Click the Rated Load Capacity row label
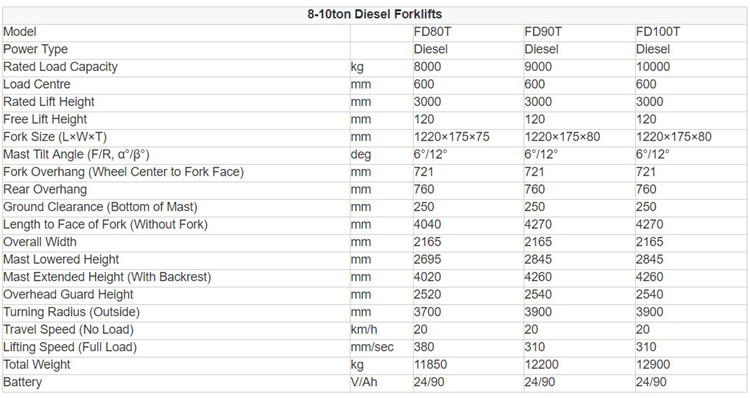The height and width of the screenshot is (398, 750). 60,67
